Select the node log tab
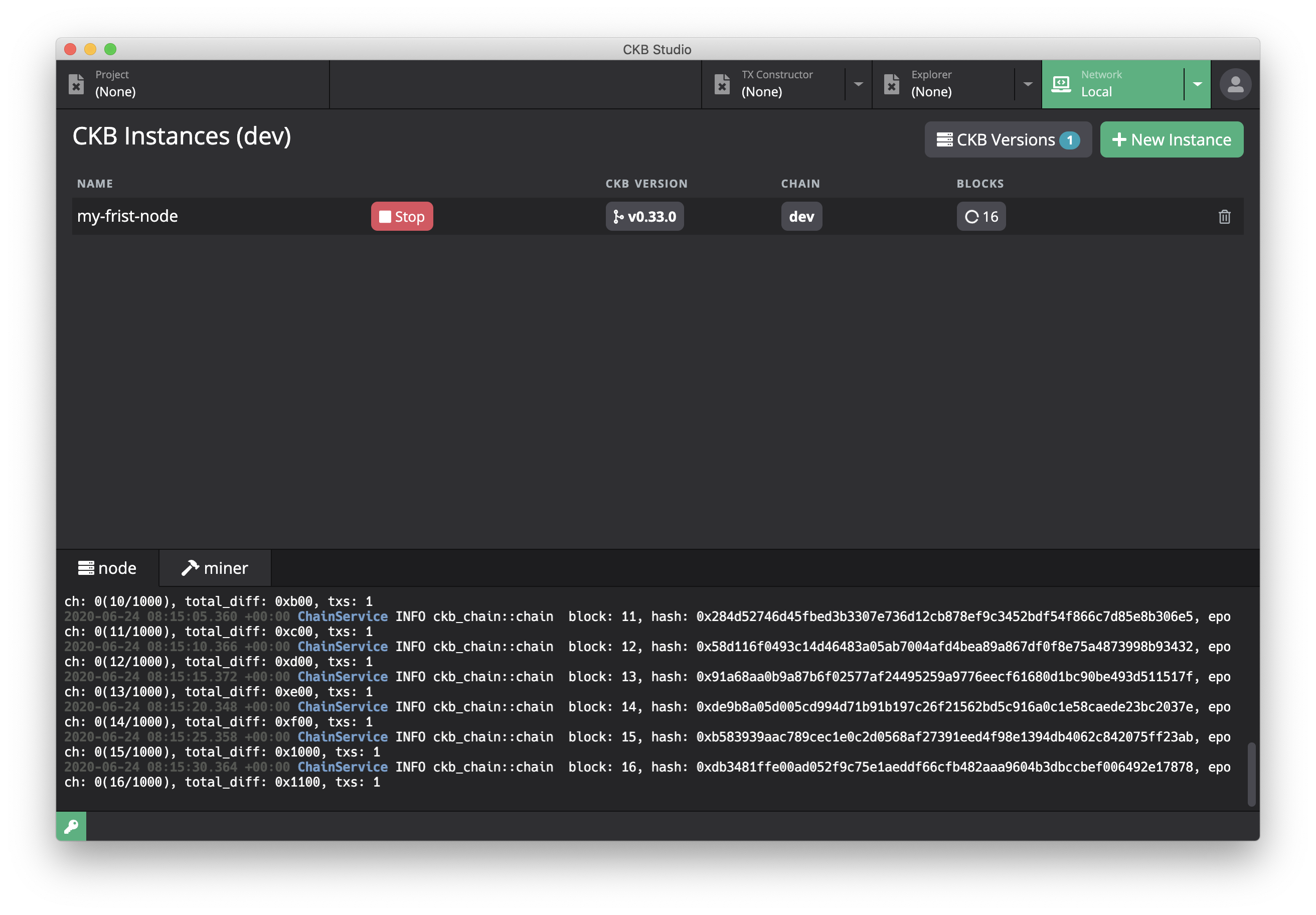 pos(107,568)
